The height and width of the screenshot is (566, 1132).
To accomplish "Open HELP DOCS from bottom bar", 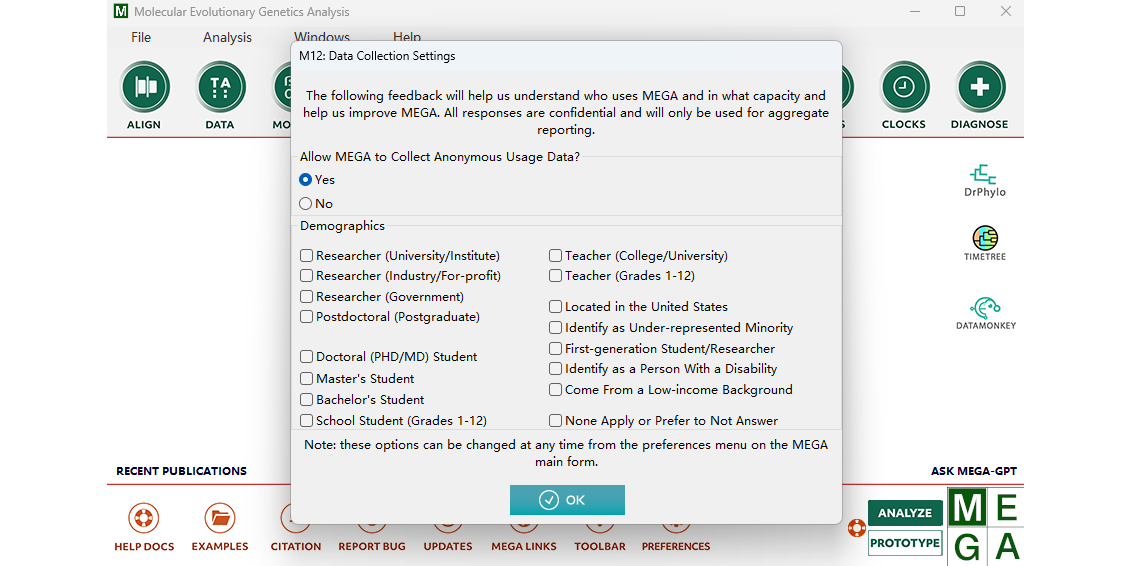I will (x=144, y=519).
